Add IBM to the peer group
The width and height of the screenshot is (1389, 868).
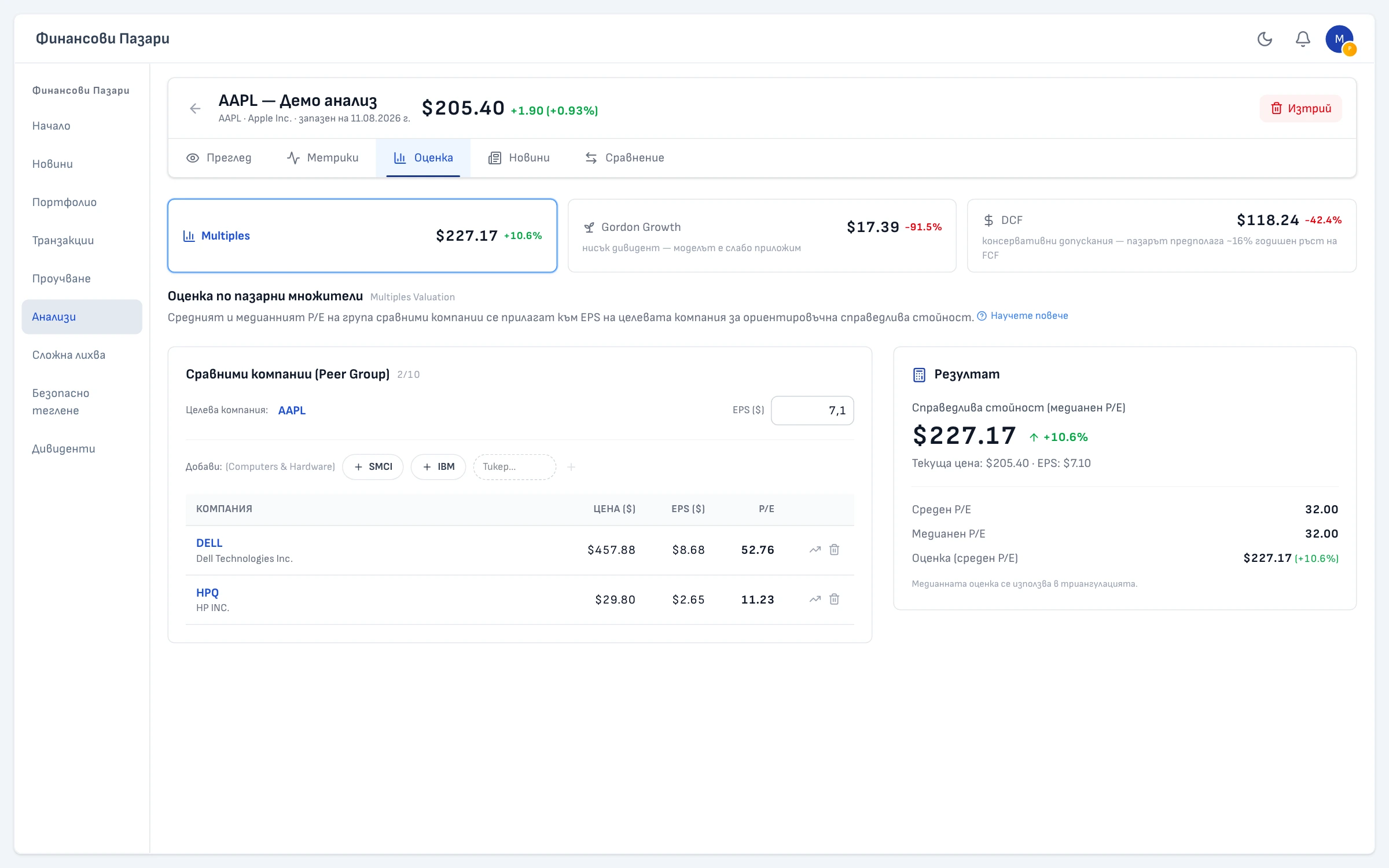(x=438, y=467)
